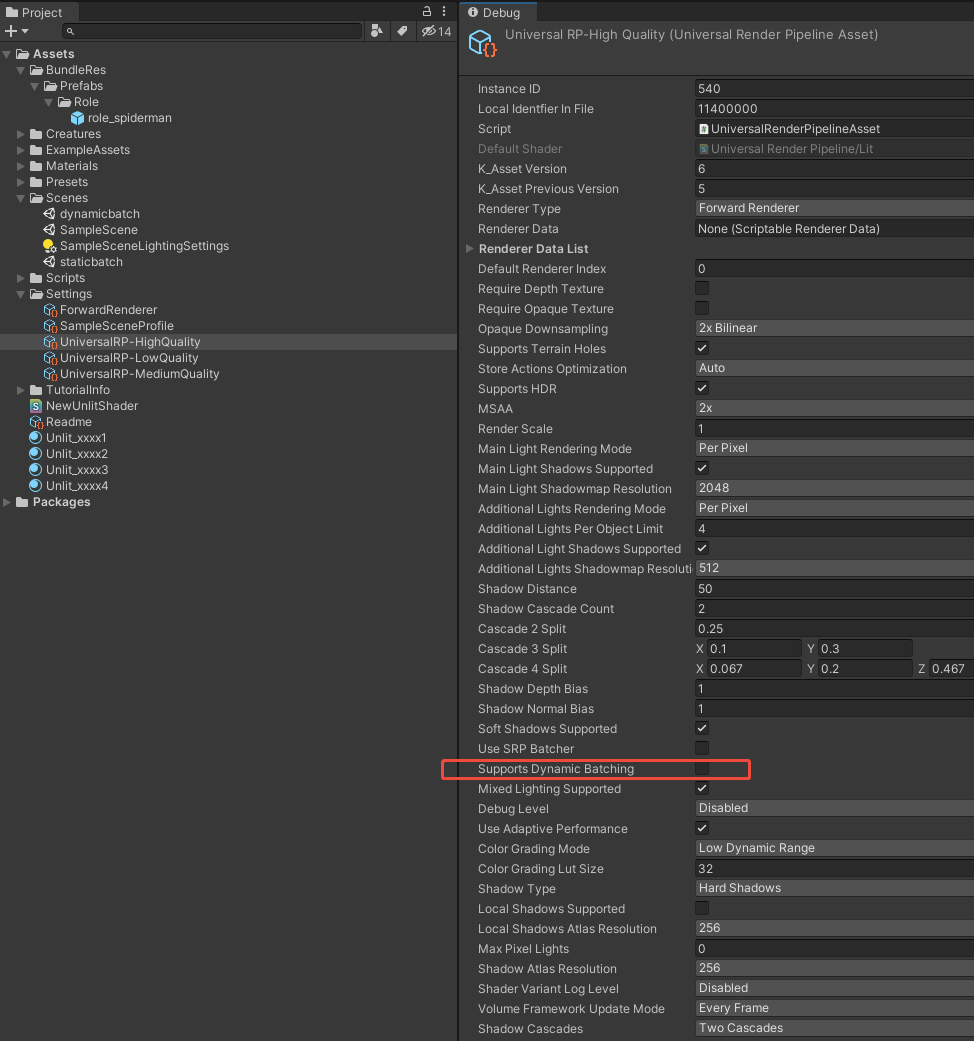Enable Use SRP Batcher checkbox
The height and width of the screenshot is (1041, 974).
point(702,748)
